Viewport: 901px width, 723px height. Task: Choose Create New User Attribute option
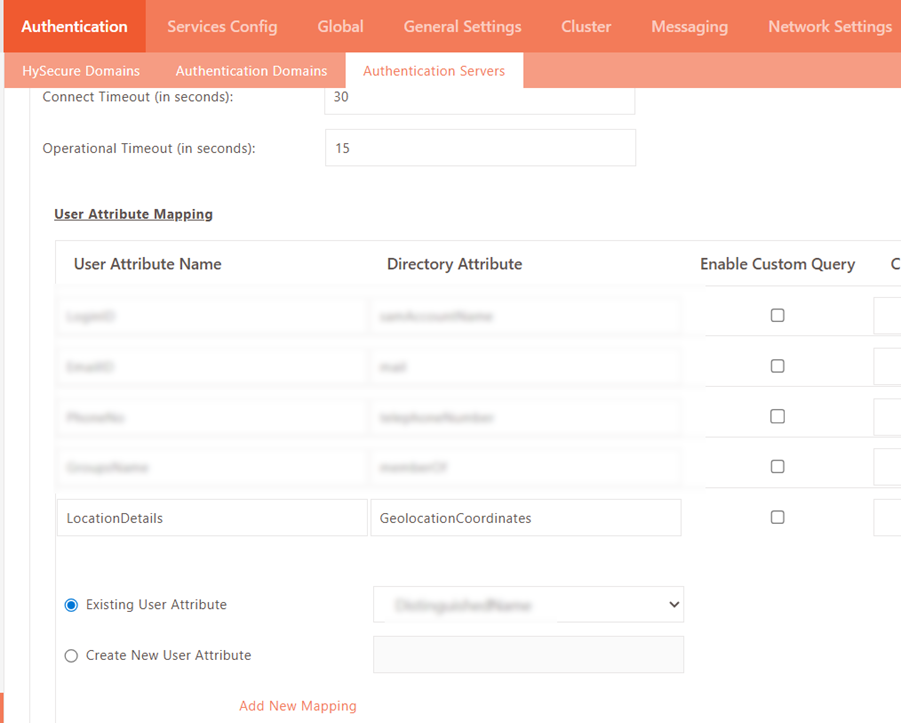71,656
